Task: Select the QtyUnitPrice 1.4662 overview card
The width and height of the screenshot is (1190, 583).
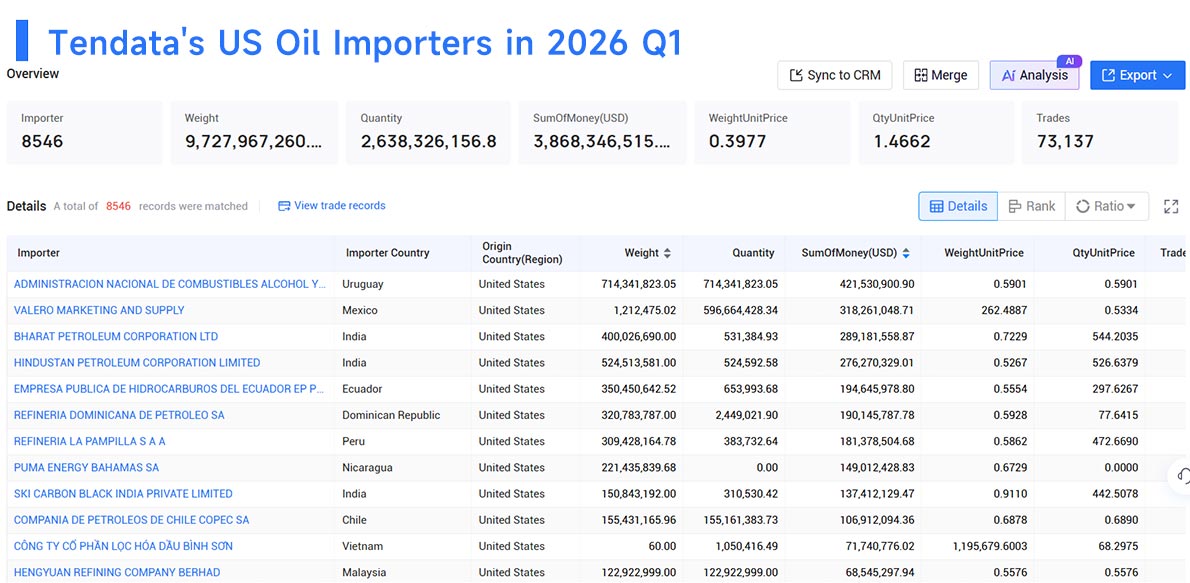Action: (937, 132)
